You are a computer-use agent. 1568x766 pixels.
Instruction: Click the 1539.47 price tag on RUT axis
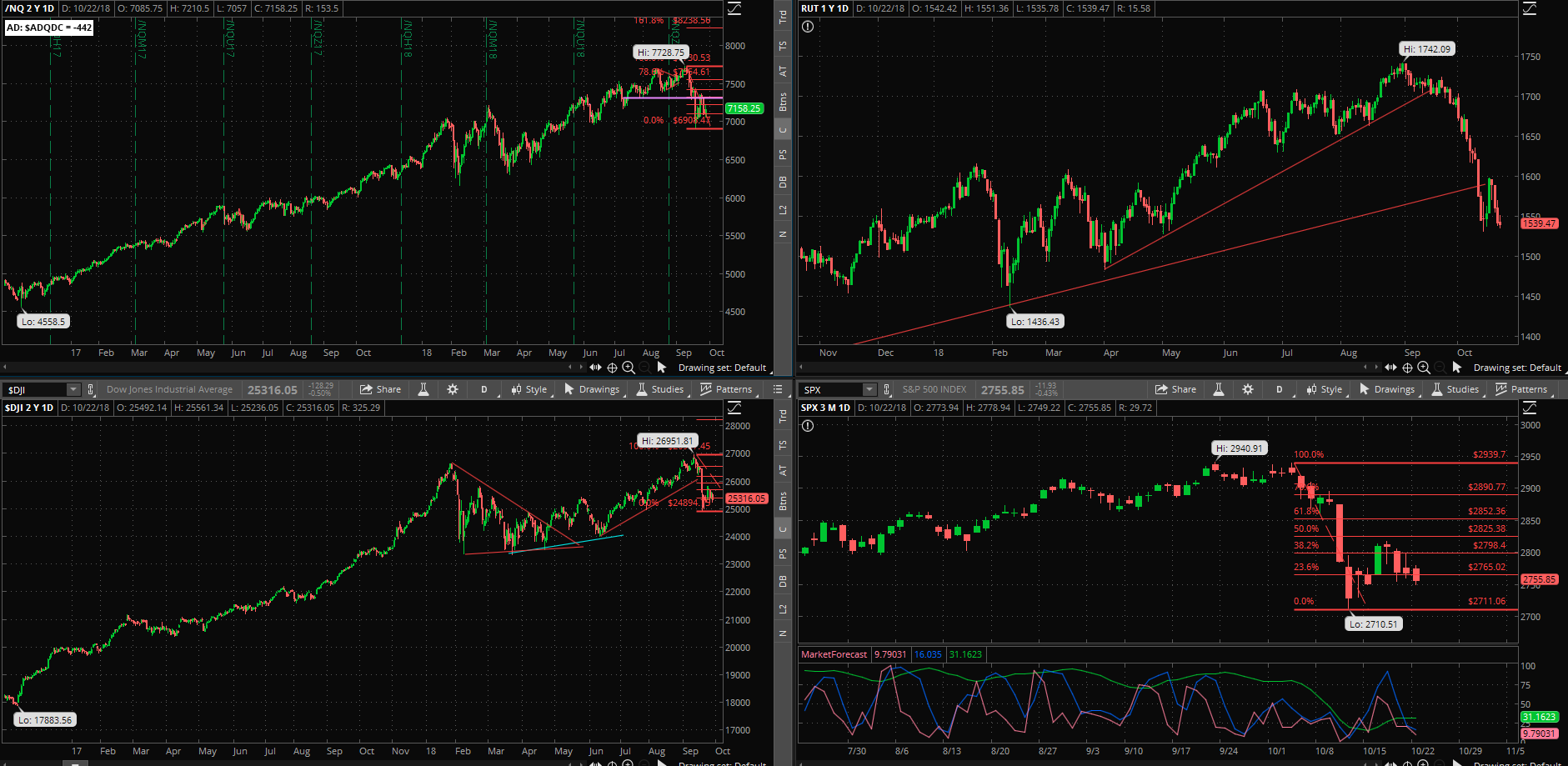click(x=1539, y=223)
